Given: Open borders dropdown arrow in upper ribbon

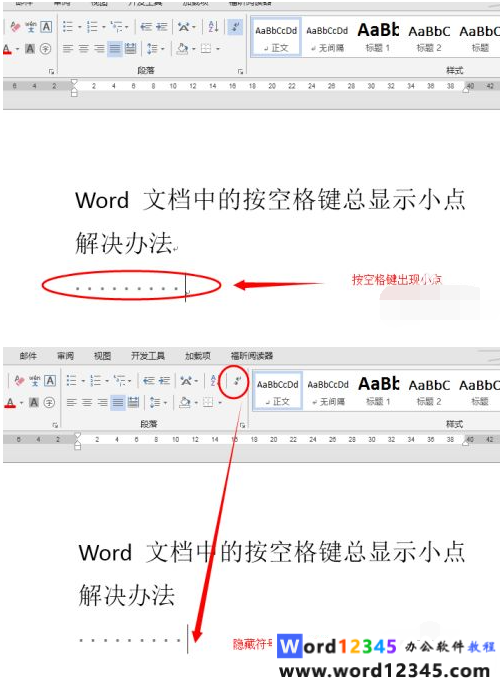Looking at the screenshot, I should (218, 48).
